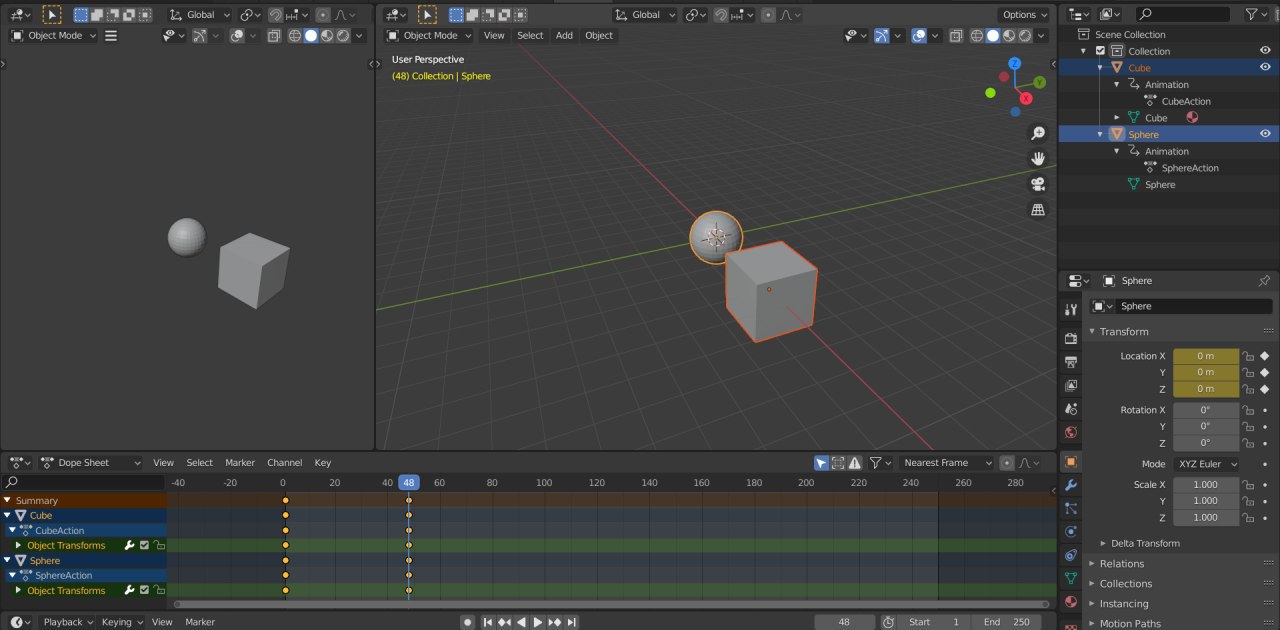Open the Material properties tab

click(x=1071, y=602)
